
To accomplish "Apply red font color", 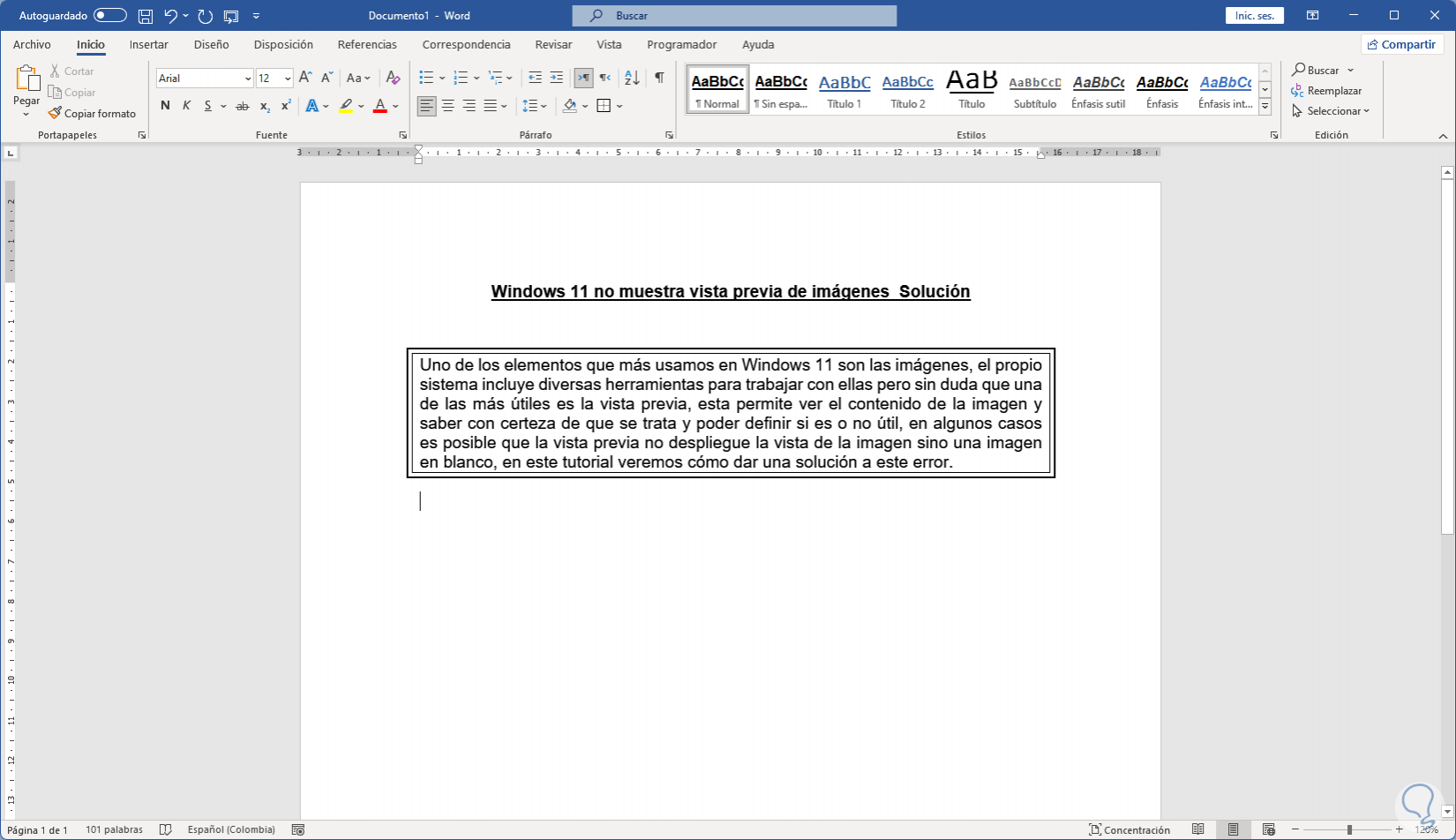I will point(380,106).
